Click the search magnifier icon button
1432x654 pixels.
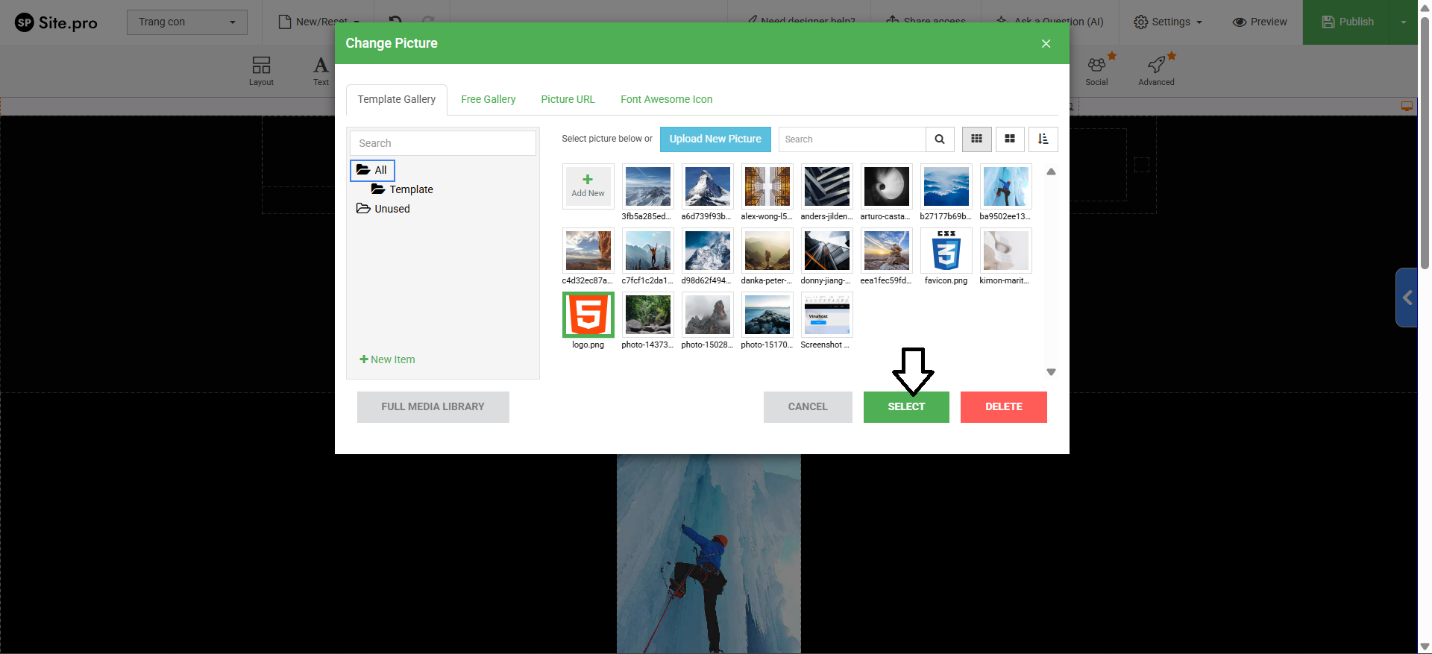[x=940, y=139]
